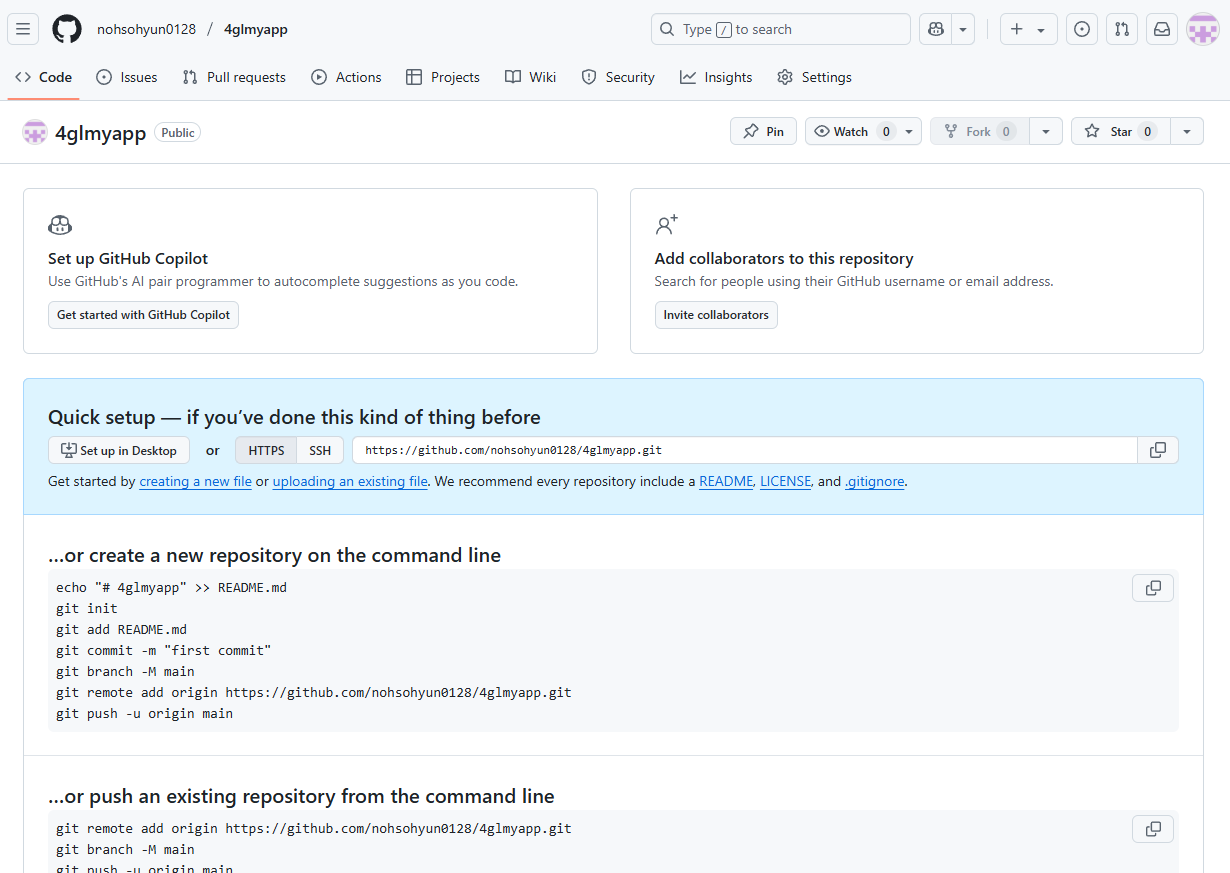Click the echo "# 4glmyapp" >> README.md line
1230x873 pixels.
pyautogui.click(x=172, y=587)
